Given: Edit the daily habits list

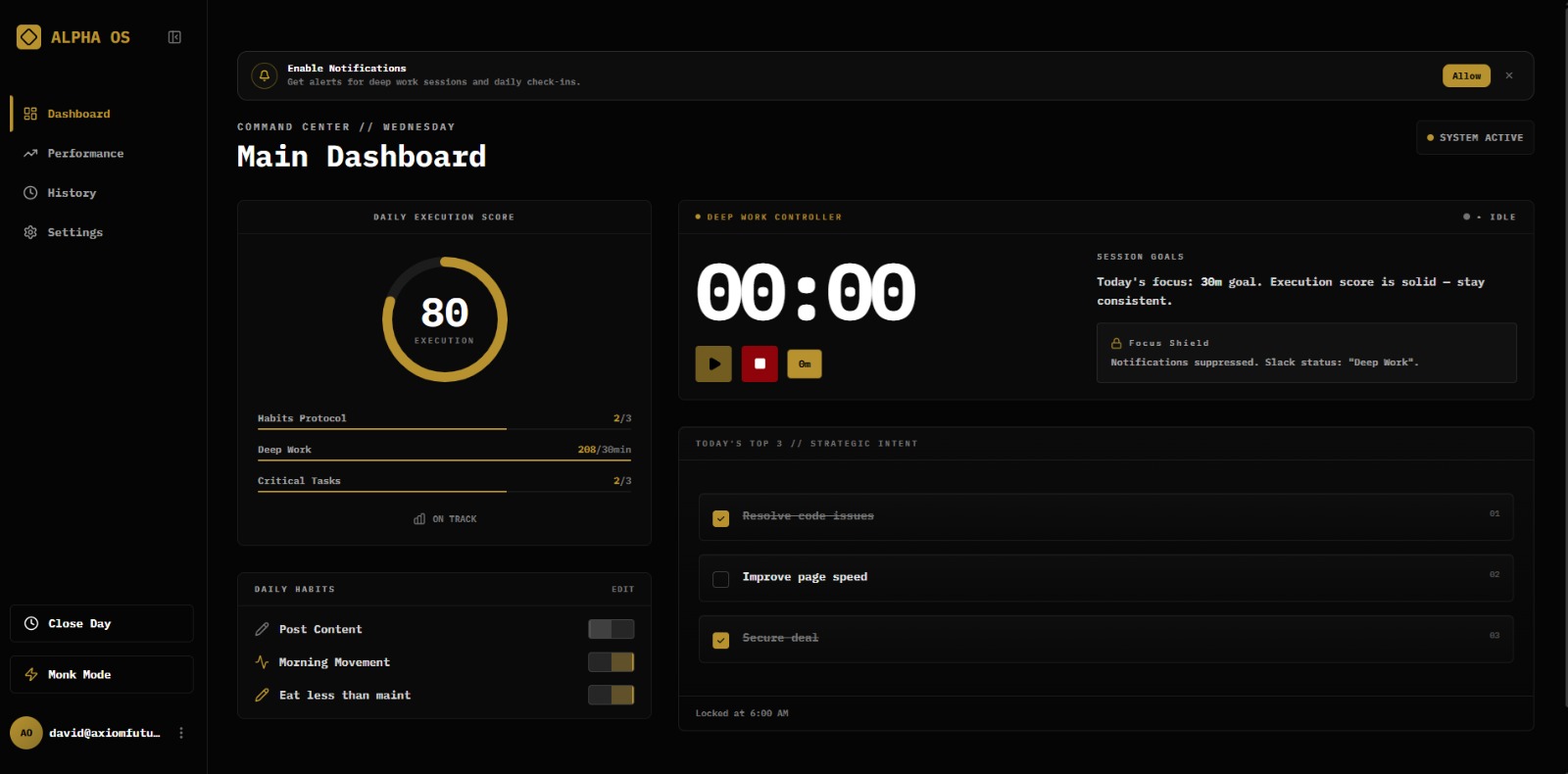Looking at the screenshot, I should pyautogui.click(x=623, y=589).
